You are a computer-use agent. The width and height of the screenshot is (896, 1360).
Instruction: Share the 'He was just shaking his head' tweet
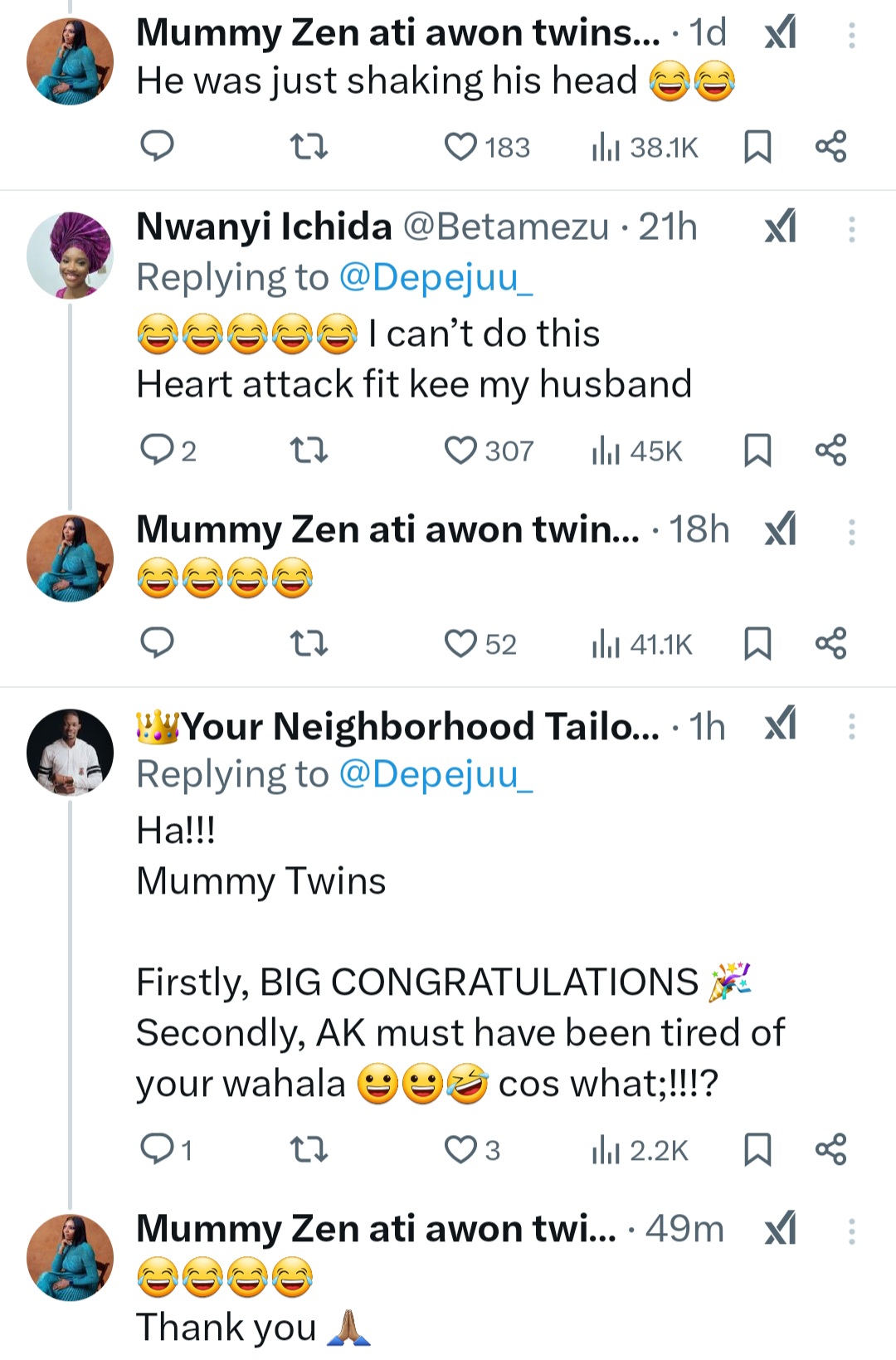pyautogui.click(x=830, y=147)
